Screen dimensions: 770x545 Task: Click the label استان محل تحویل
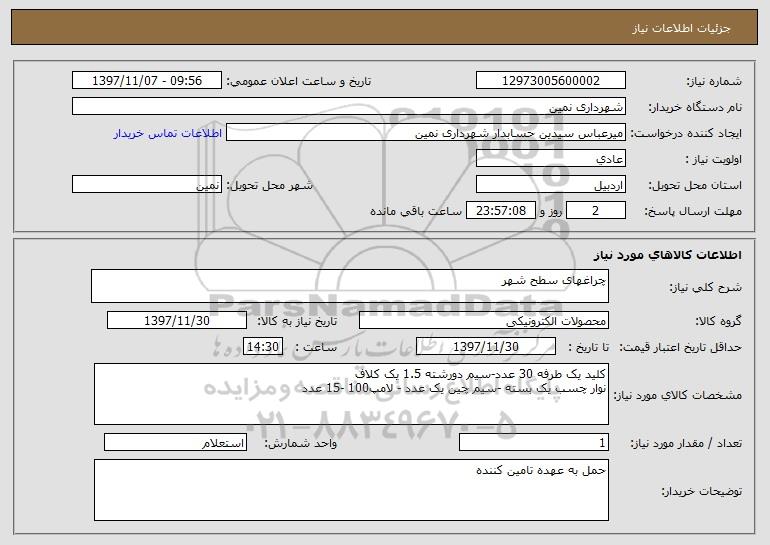pyautogui.click(x=695, y=186)
